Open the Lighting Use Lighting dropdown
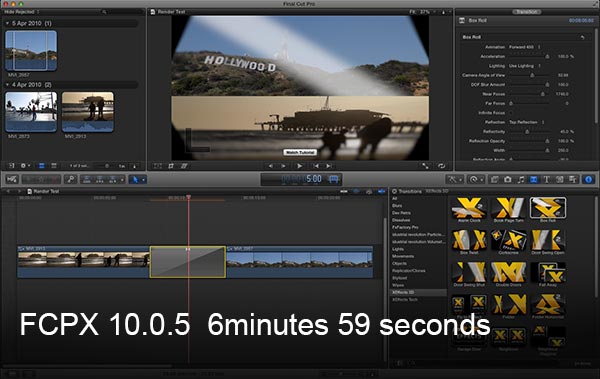Image resolution: width=600 pixels, height=379 pixels. pyautogui.click(x=524, y=65)
